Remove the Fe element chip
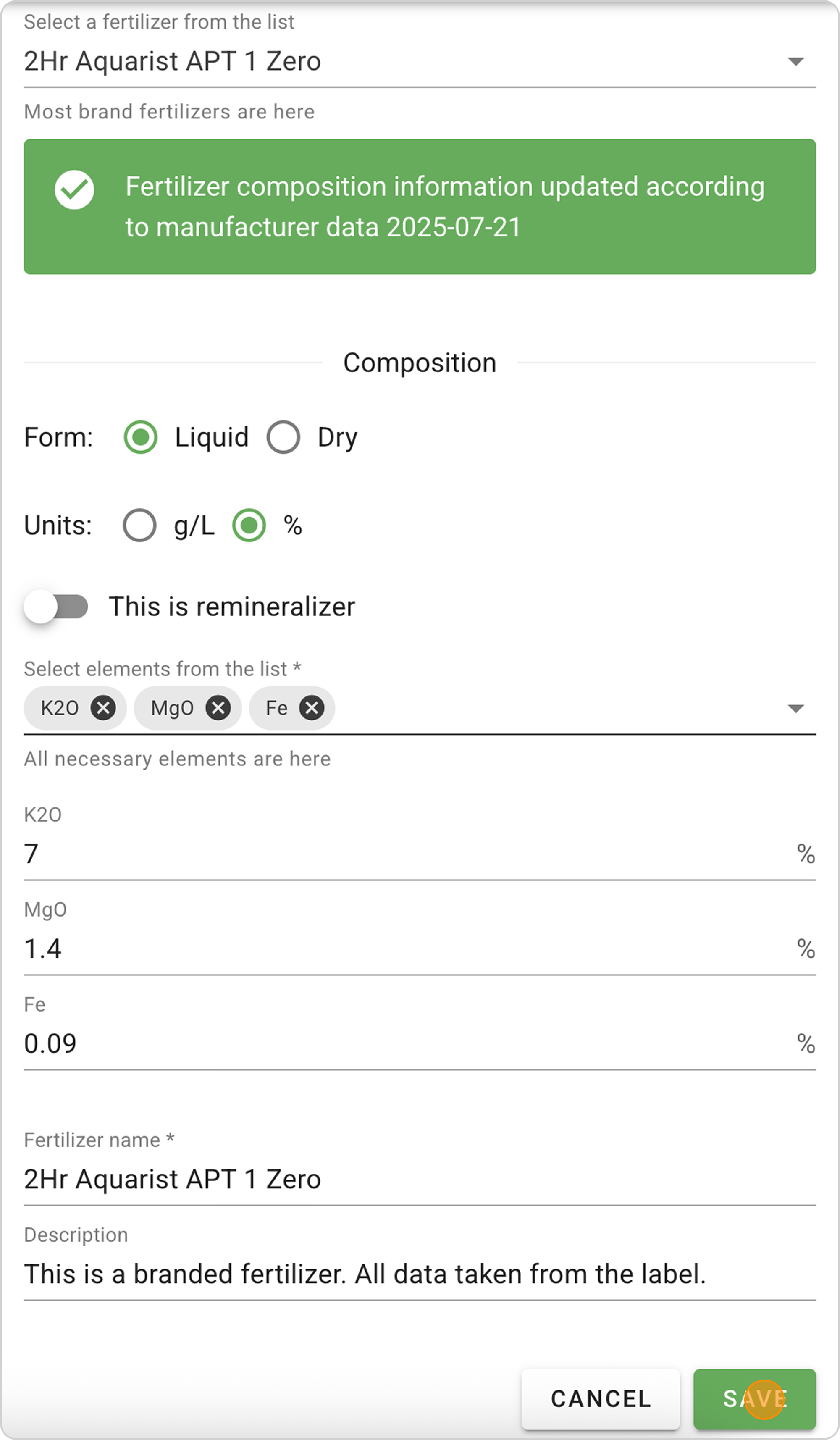 312,708
